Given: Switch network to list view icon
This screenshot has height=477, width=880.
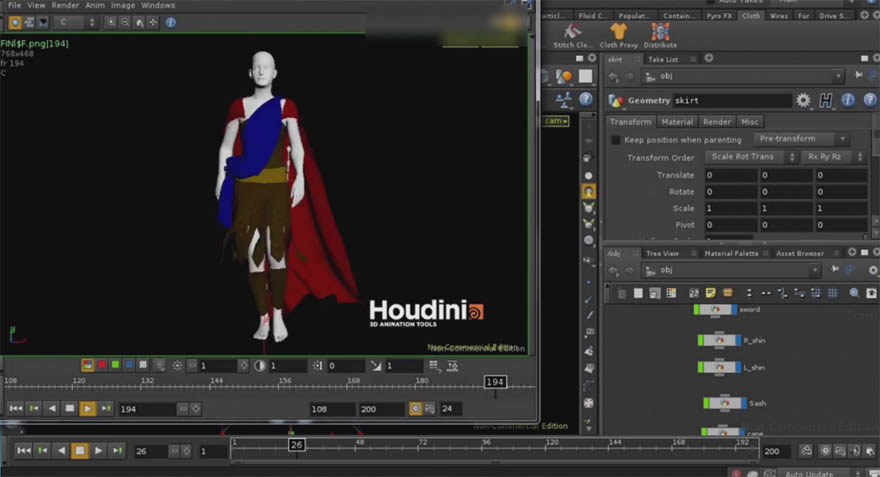Looking at the screenshot, I should pyautogui.click(x=638, y=293).
